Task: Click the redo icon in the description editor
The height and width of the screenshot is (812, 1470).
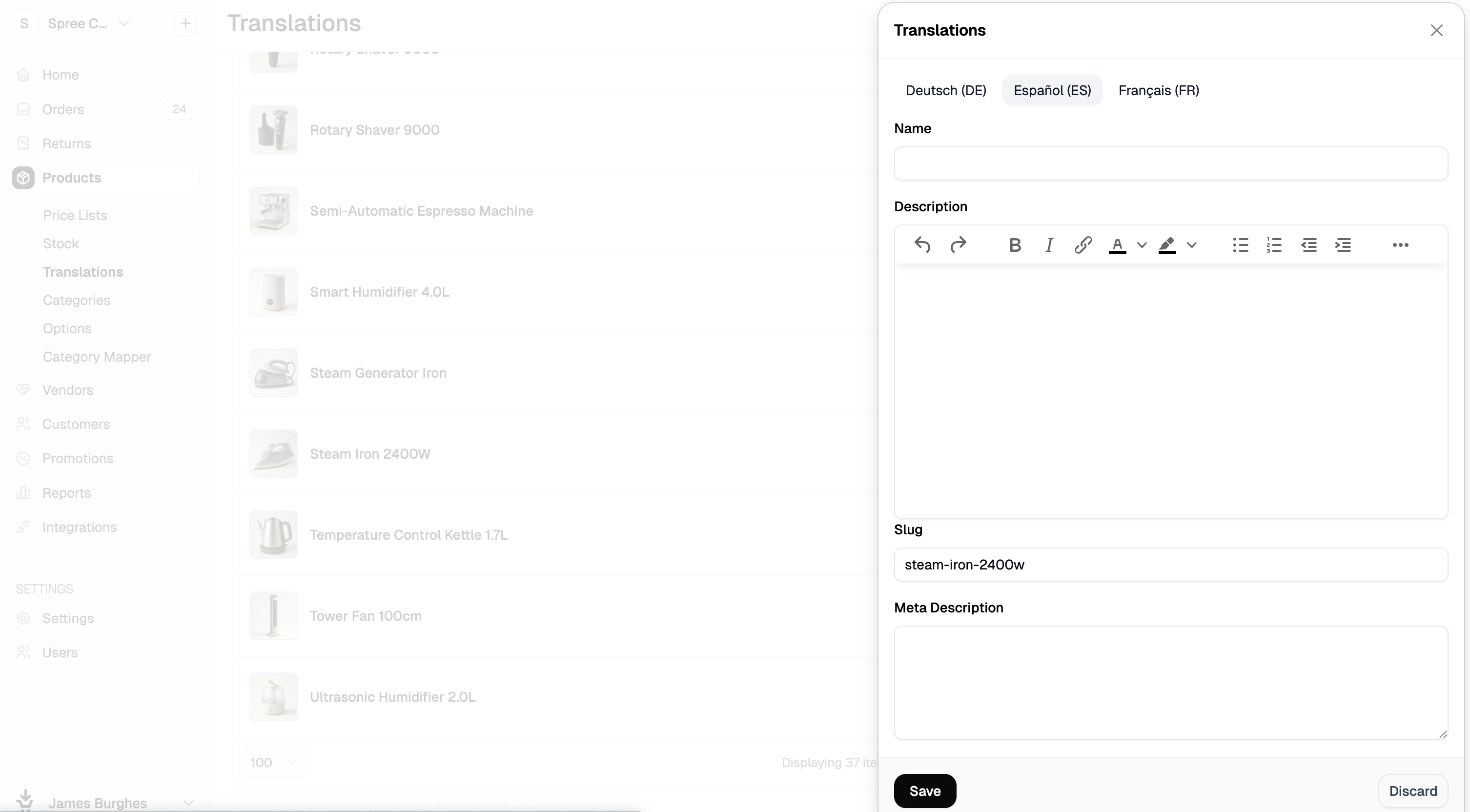Action: [959, 245]
